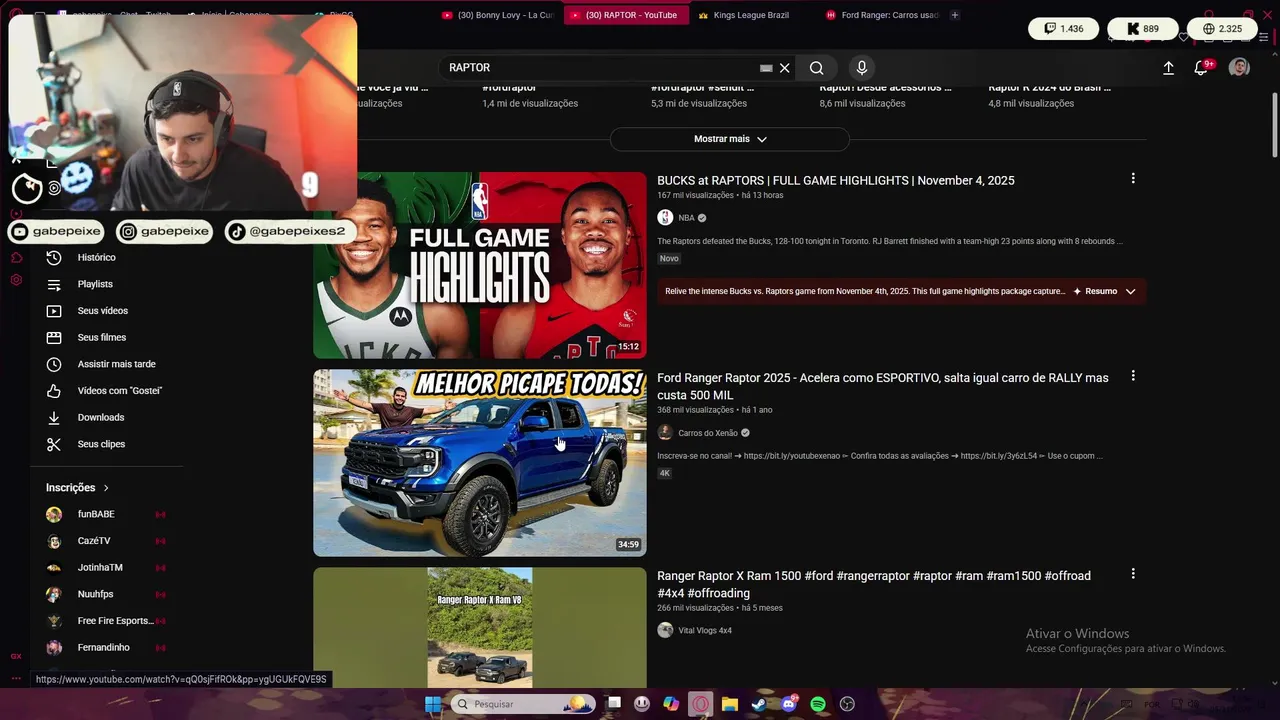Open the CazéTV subscription

106,541
